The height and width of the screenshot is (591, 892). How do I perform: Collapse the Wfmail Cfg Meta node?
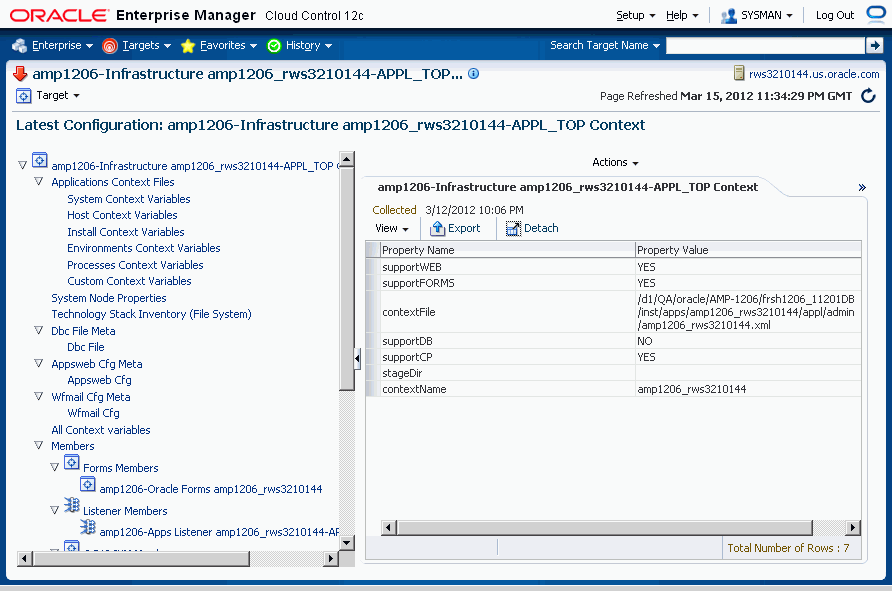(x=38, y=396)
